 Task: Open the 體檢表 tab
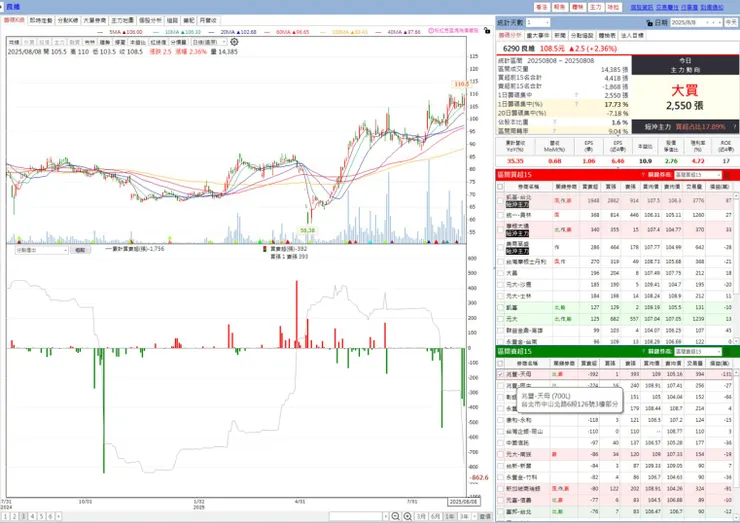pyautogui.click(x=607, y=35)
